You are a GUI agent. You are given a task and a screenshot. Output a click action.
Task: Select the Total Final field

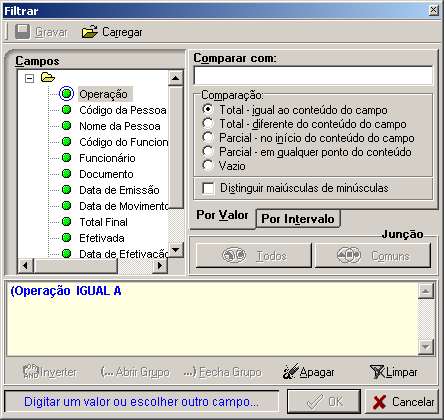click(x=103, y=222)
